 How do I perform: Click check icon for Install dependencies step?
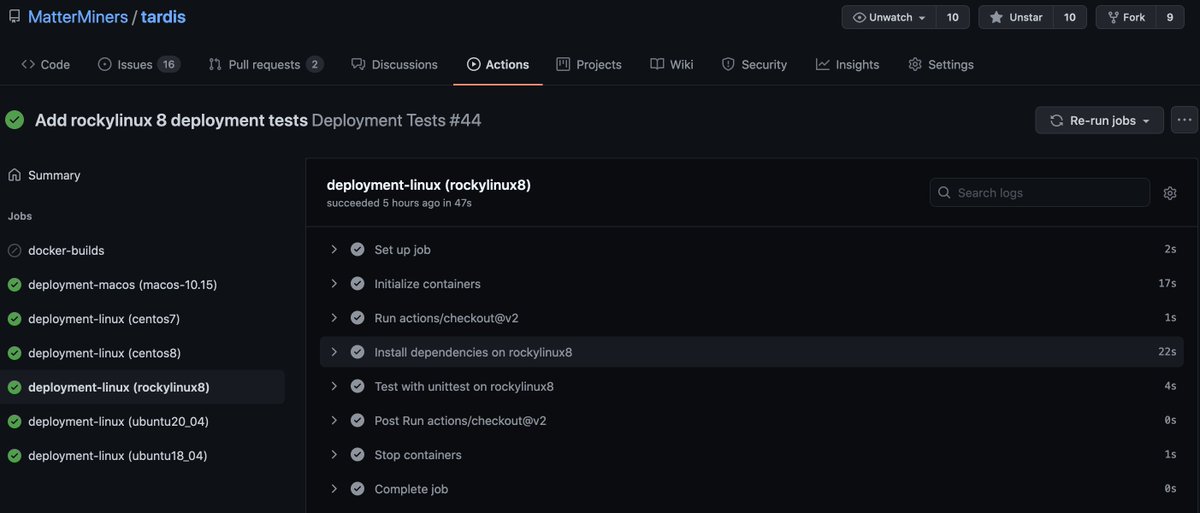click(357, 352)
